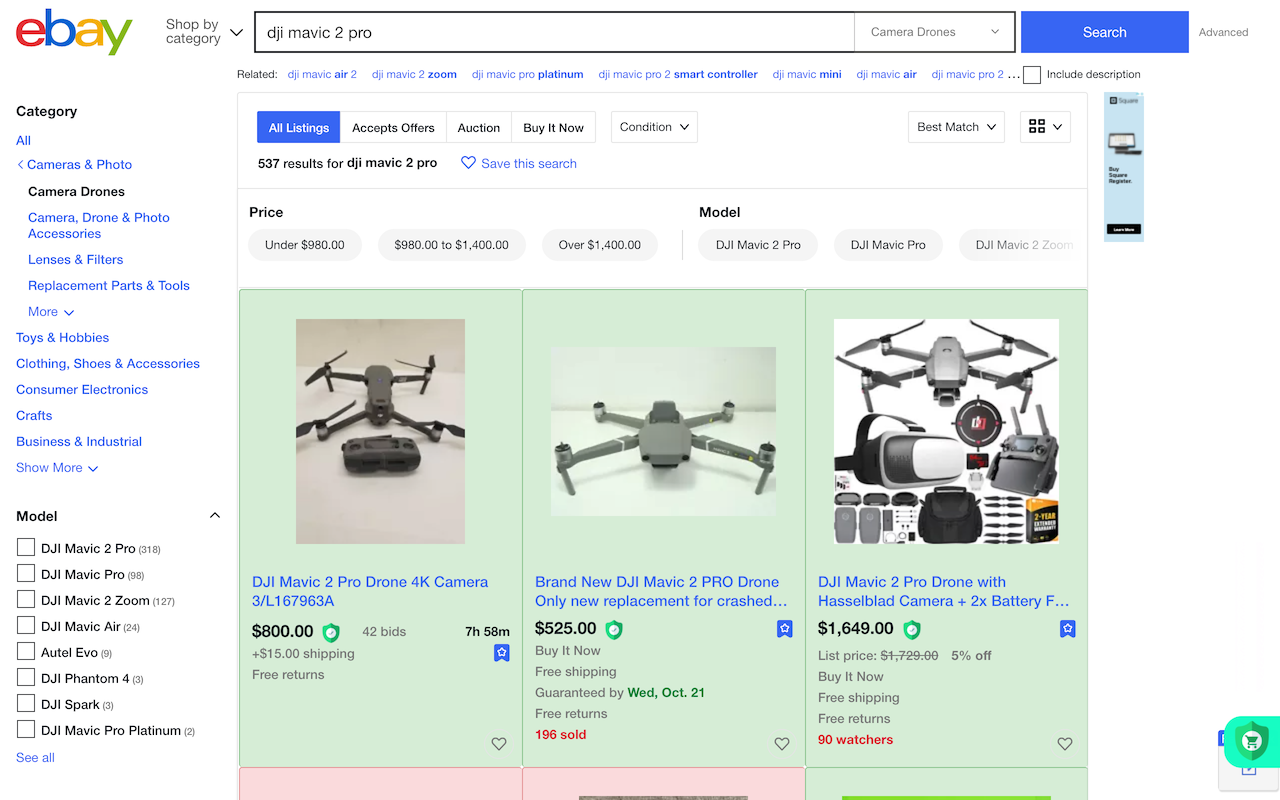This screenshot has width=1280, height=800.
Task: Switch to the Buy It Now tab
Action: tap(553, 128)
